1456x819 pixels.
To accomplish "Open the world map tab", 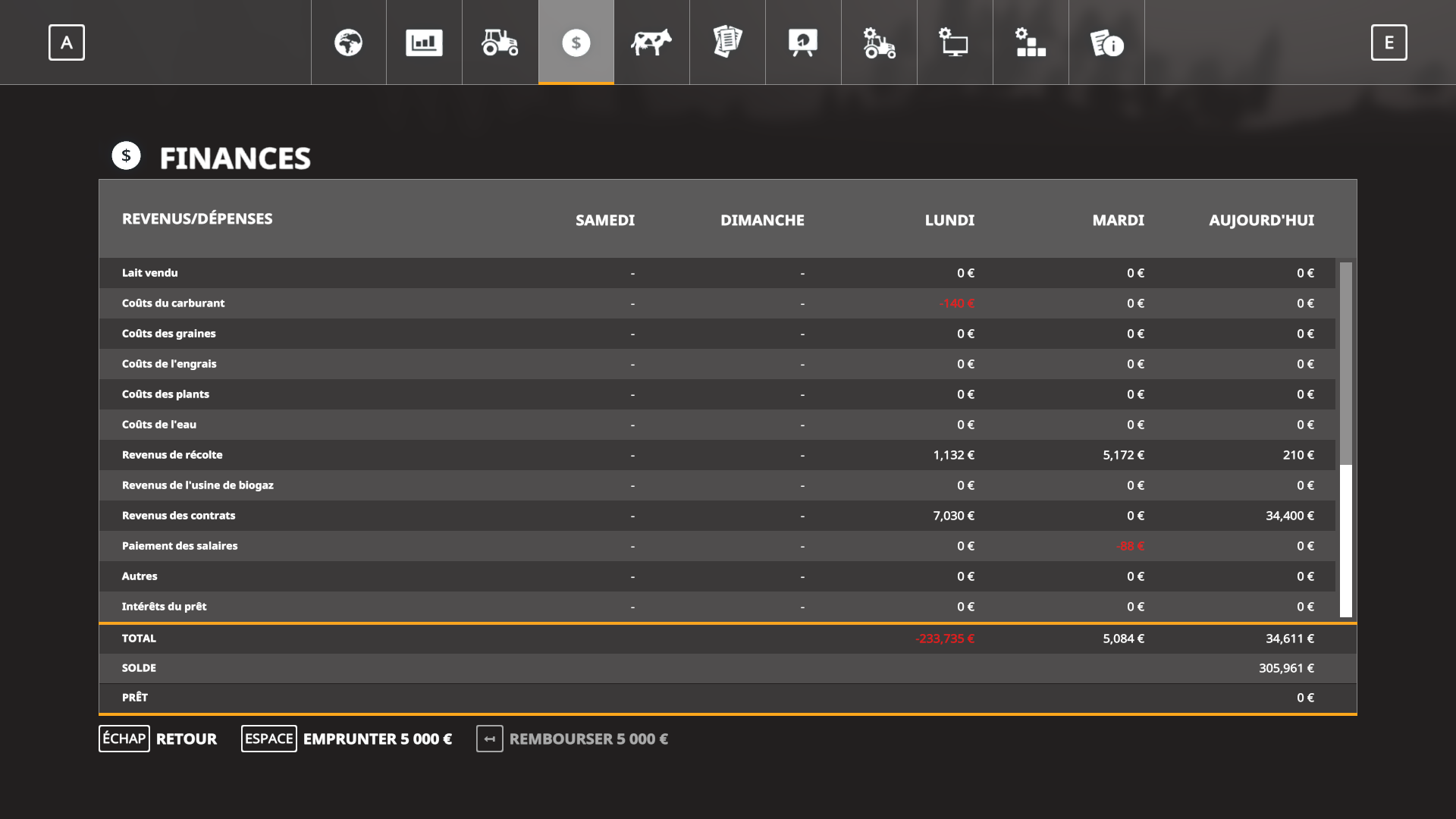I will click(x=349, y=42).
